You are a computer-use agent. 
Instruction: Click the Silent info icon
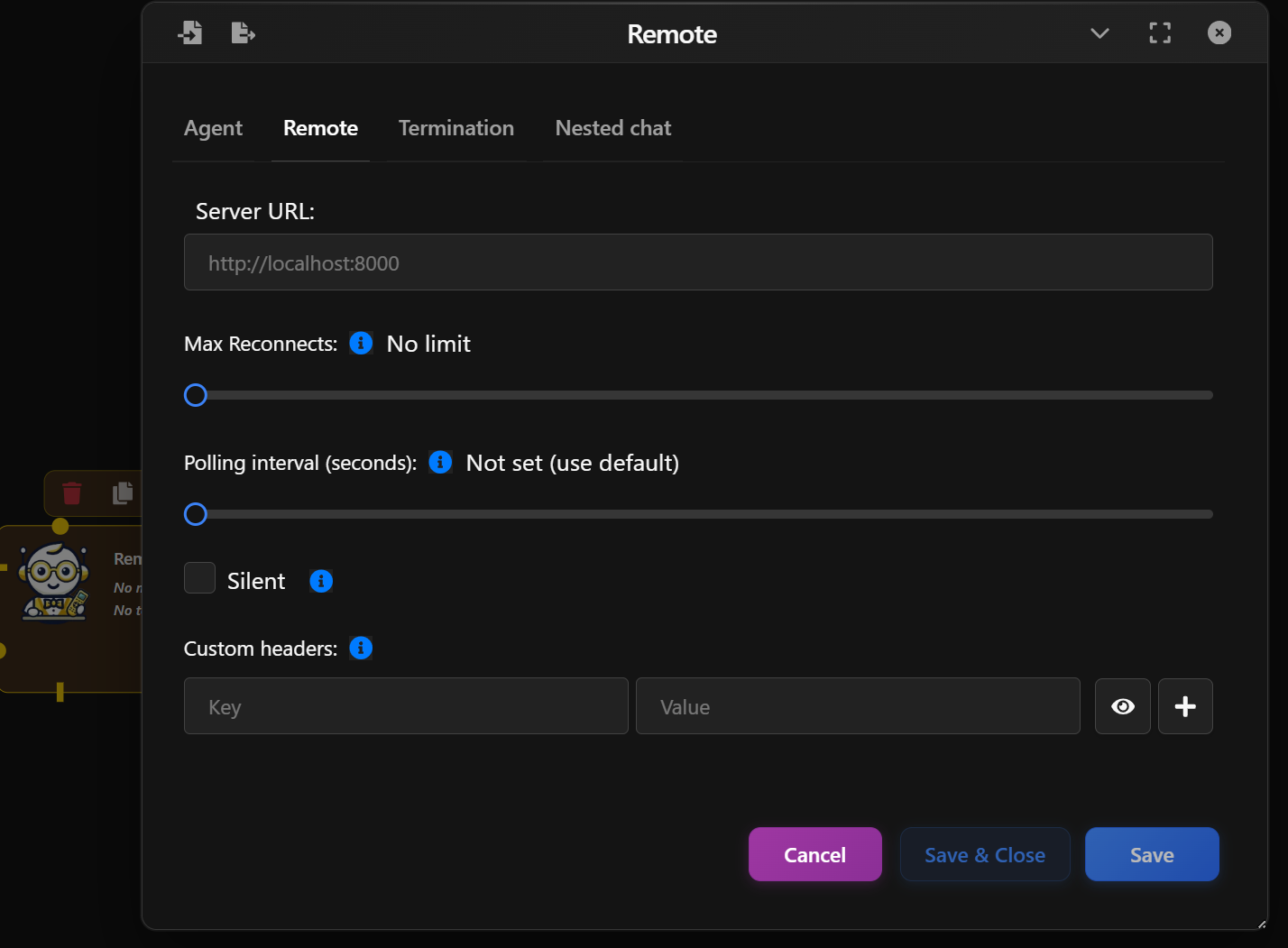pos(321,581)
